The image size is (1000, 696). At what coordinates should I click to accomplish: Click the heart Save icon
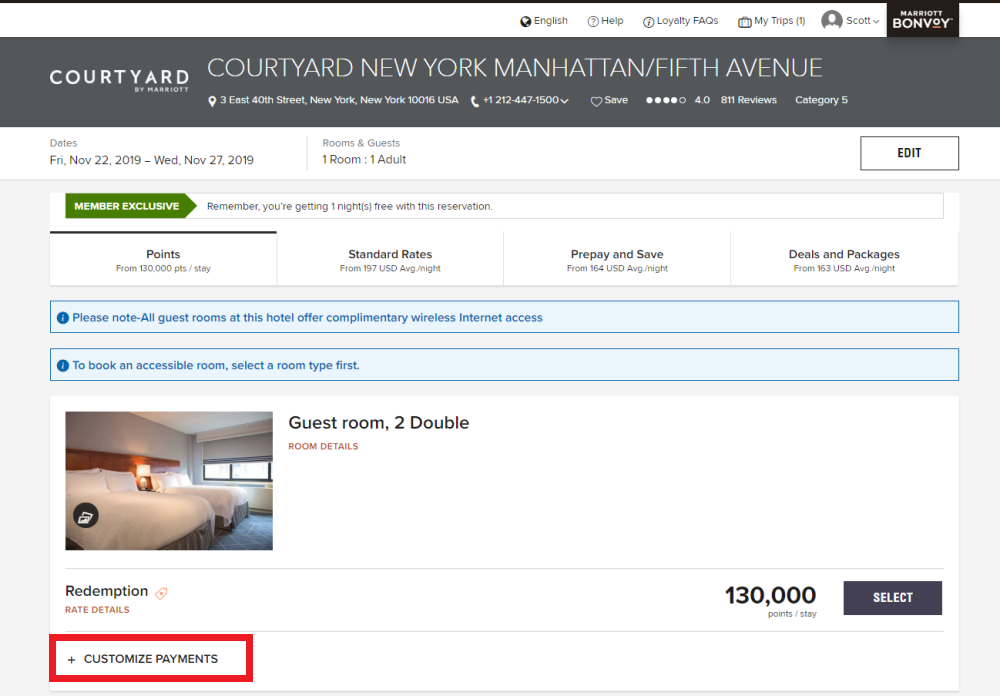coord(596,101)
